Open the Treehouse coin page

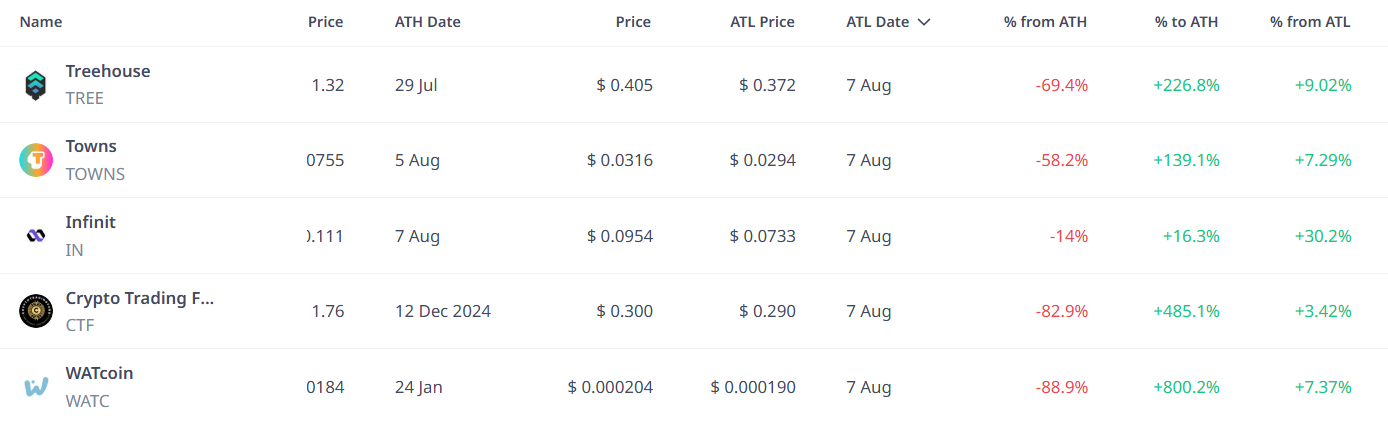point(108,71)
